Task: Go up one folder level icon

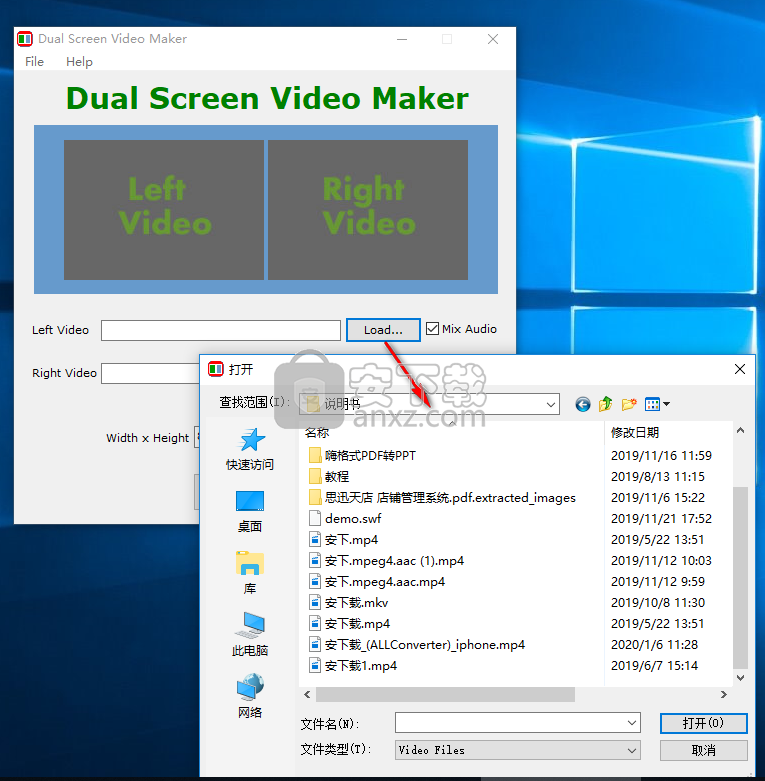Action: click(606, 404)
